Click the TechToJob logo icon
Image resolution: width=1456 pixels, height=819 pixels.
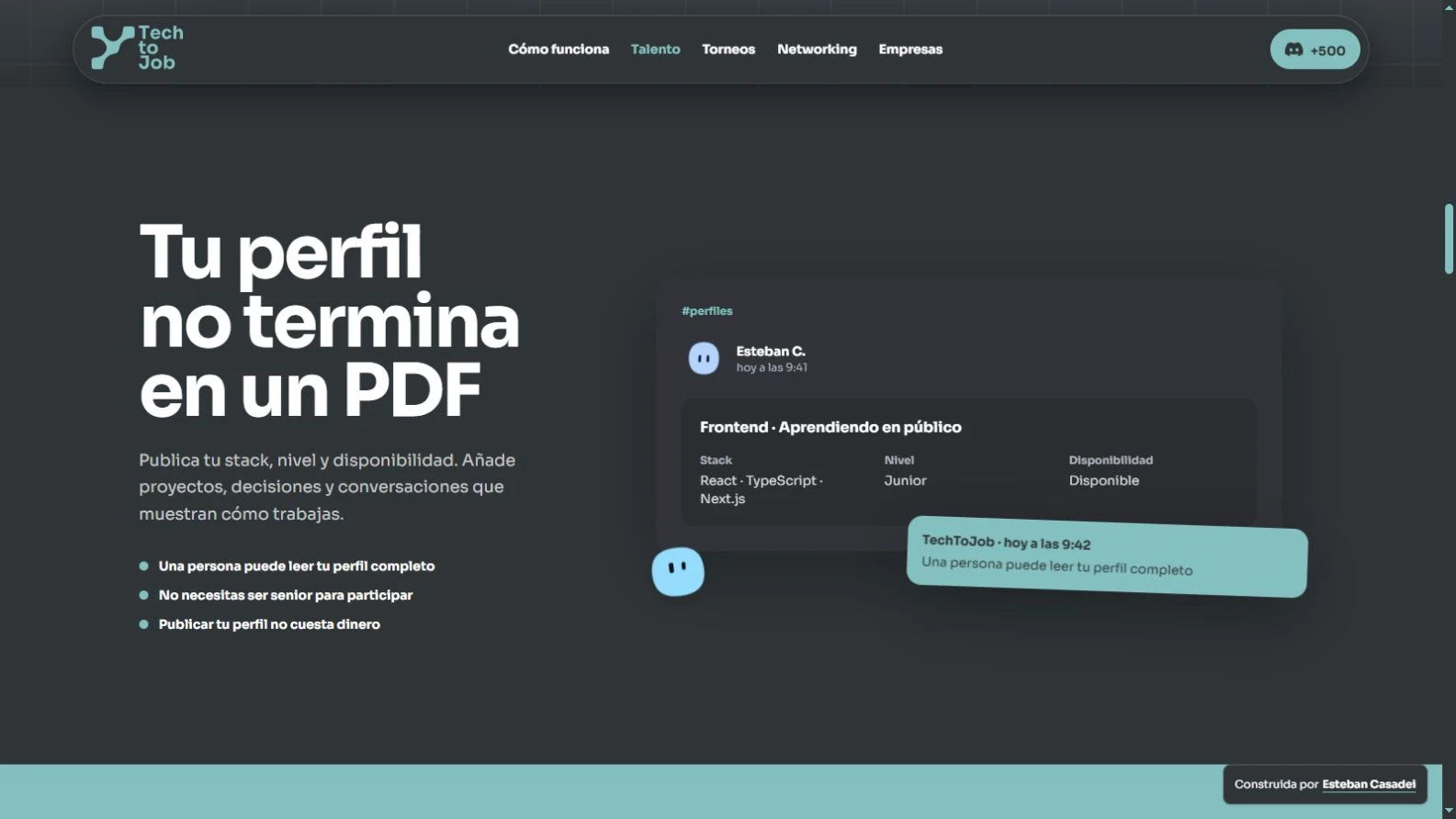click(113, 48)
